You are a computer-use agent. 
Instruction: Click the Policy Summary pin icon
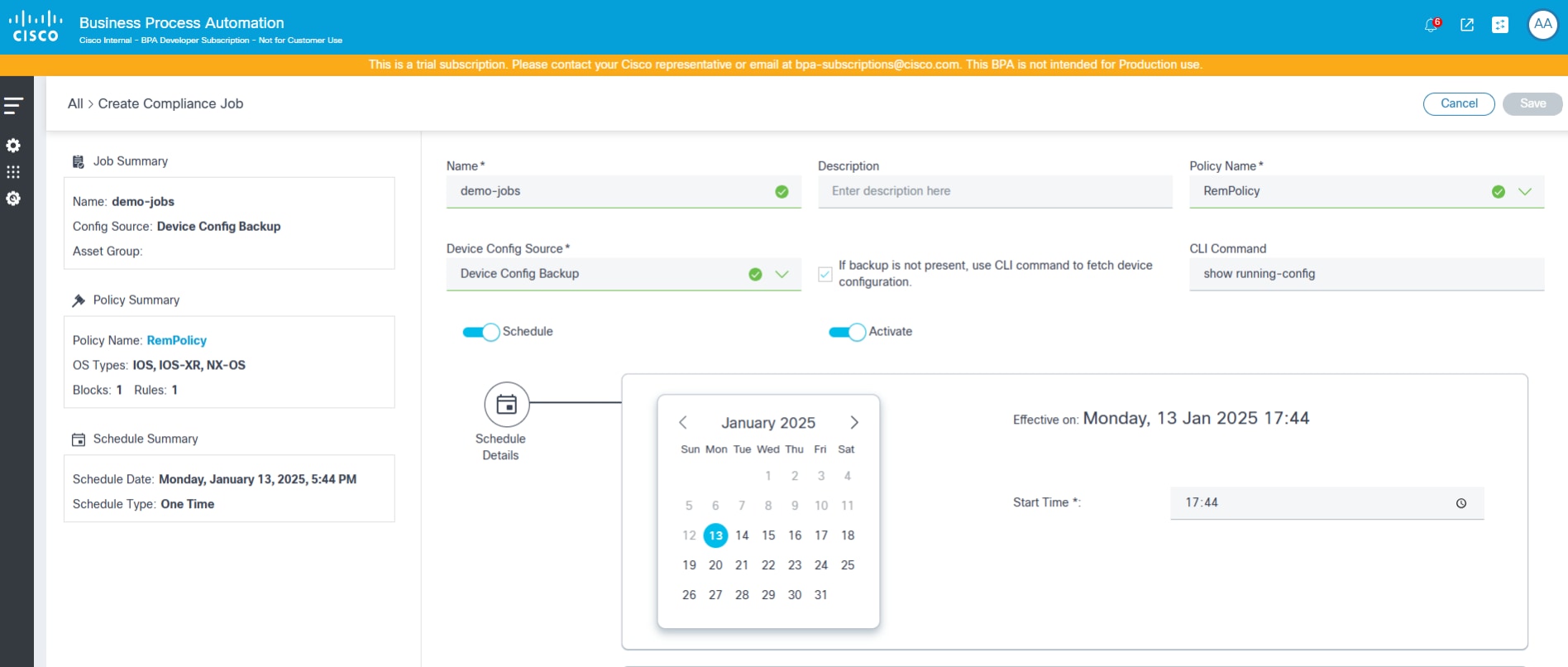pos(79,300)
